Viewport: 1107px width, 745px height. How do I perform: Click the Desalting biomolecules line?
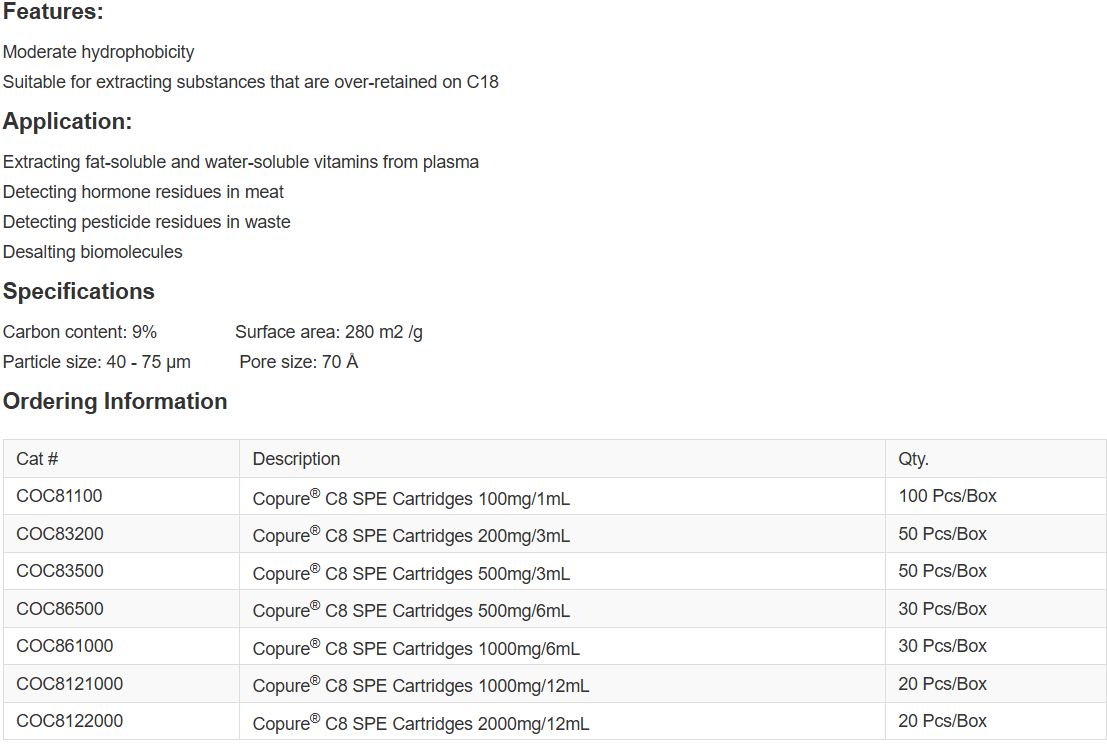click(x=93, y=252)
